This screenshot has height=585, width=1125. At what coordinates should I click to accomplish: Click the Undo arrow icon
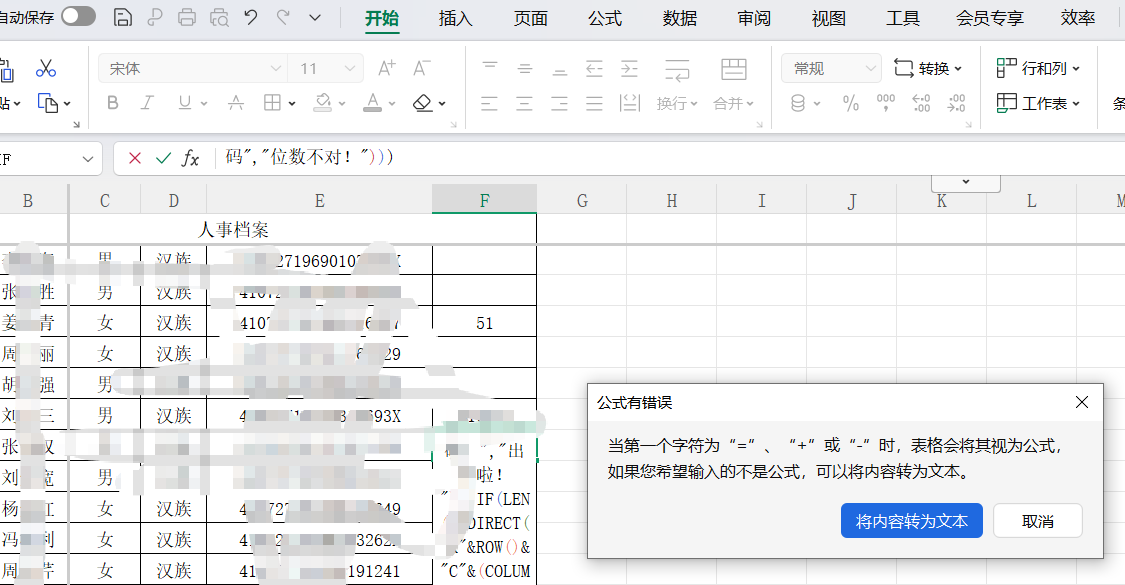click(x=250, y=17)
